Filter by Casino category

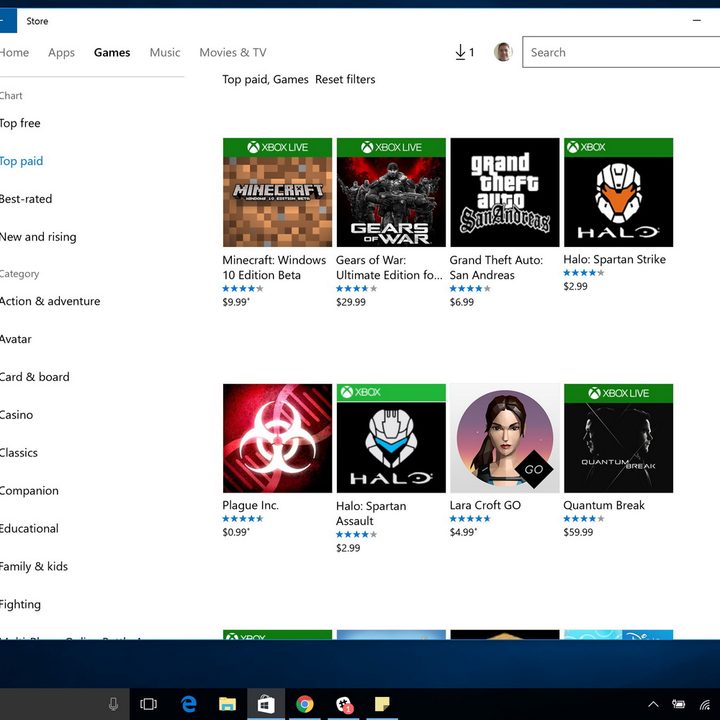[x=16, y=415]
